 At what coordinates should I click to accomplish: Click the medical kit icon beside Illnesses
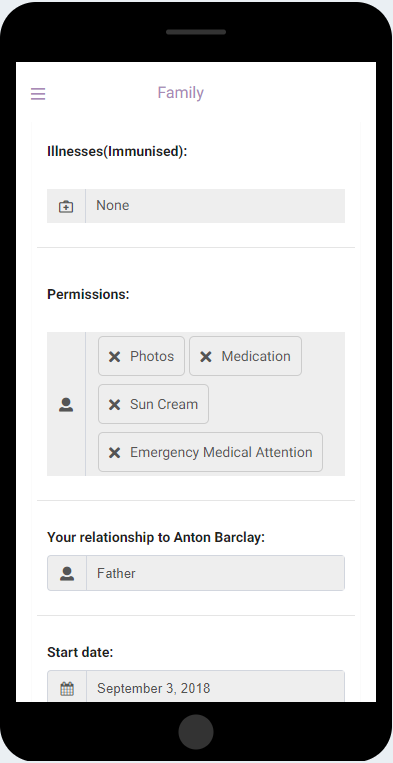pos(66,206)
